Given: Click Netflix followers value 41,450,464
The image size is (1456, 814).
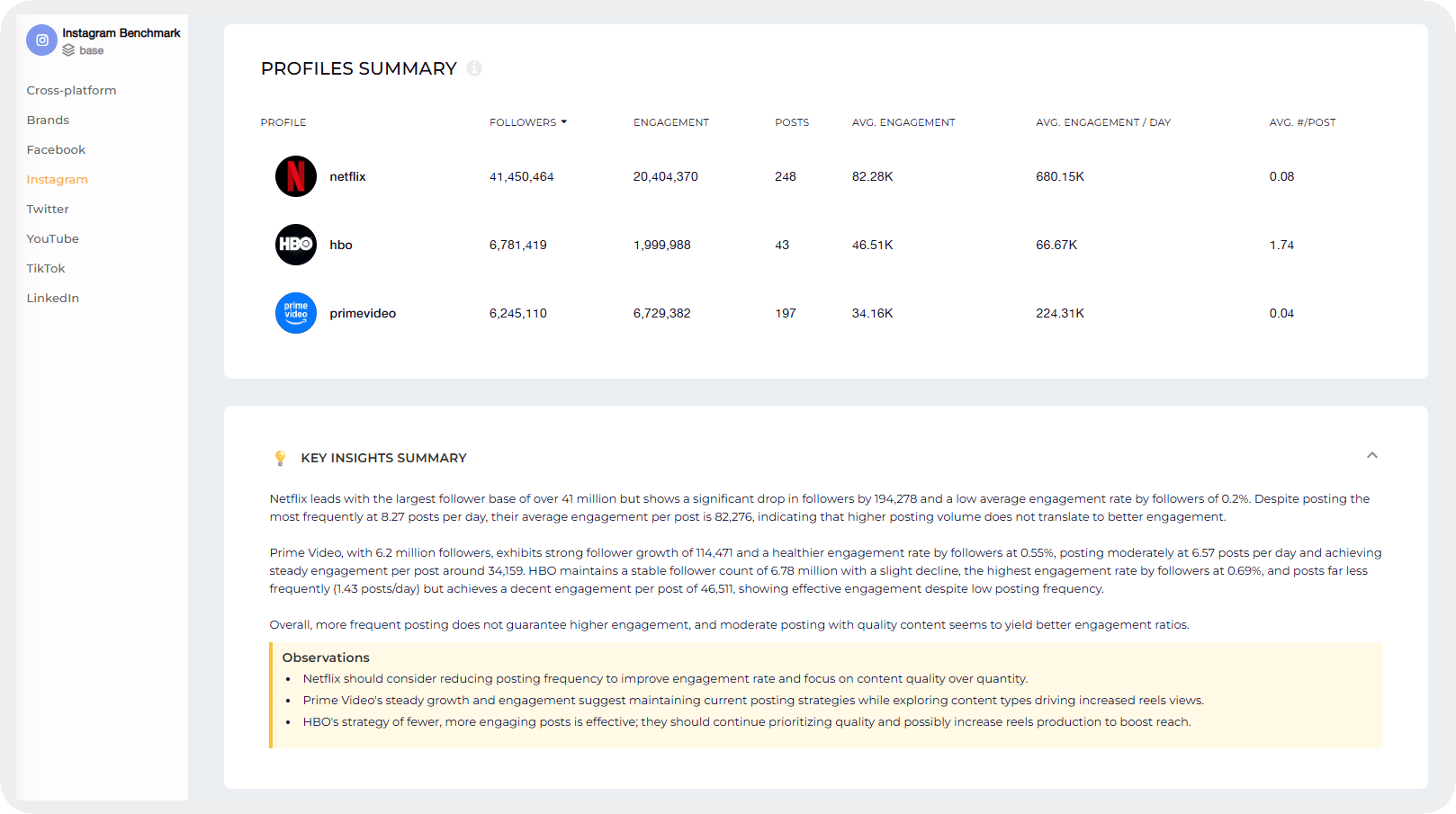Looking at the screenshot, I should point(522,176).
